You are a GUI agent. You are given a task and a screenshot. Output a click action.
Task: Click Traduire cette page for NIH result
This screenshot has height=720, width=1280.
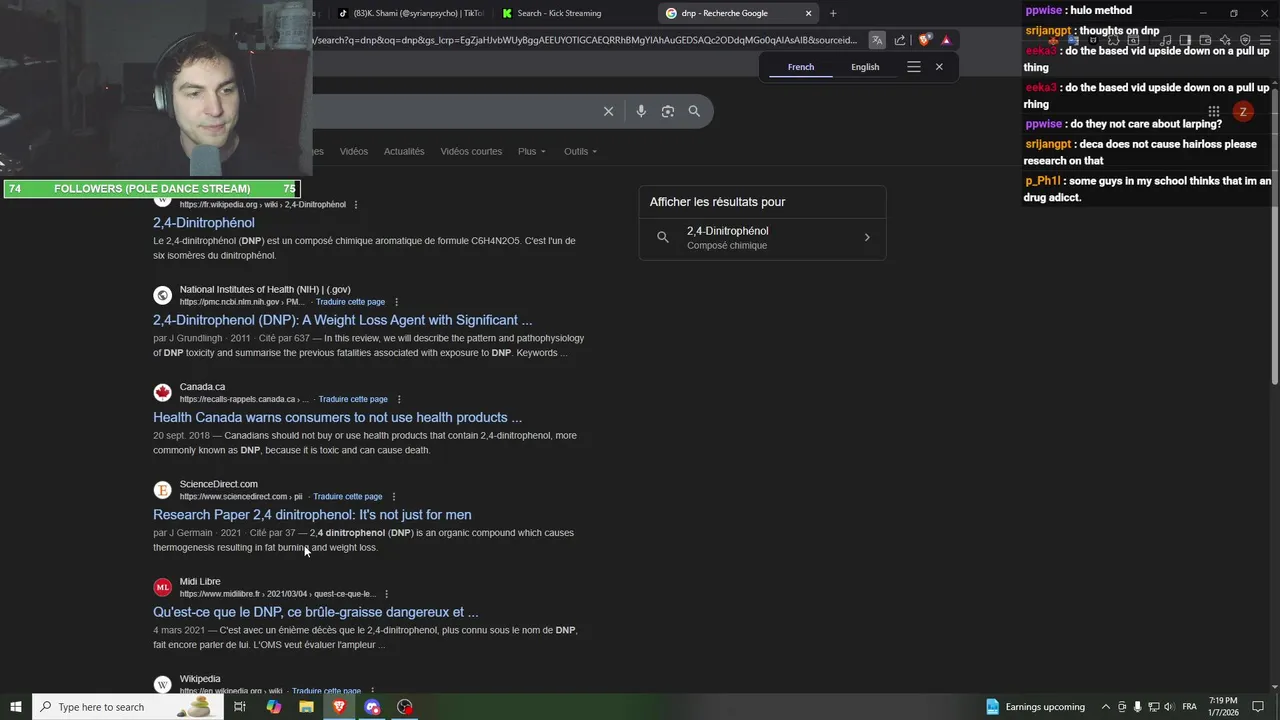click(x=350, y=302)
